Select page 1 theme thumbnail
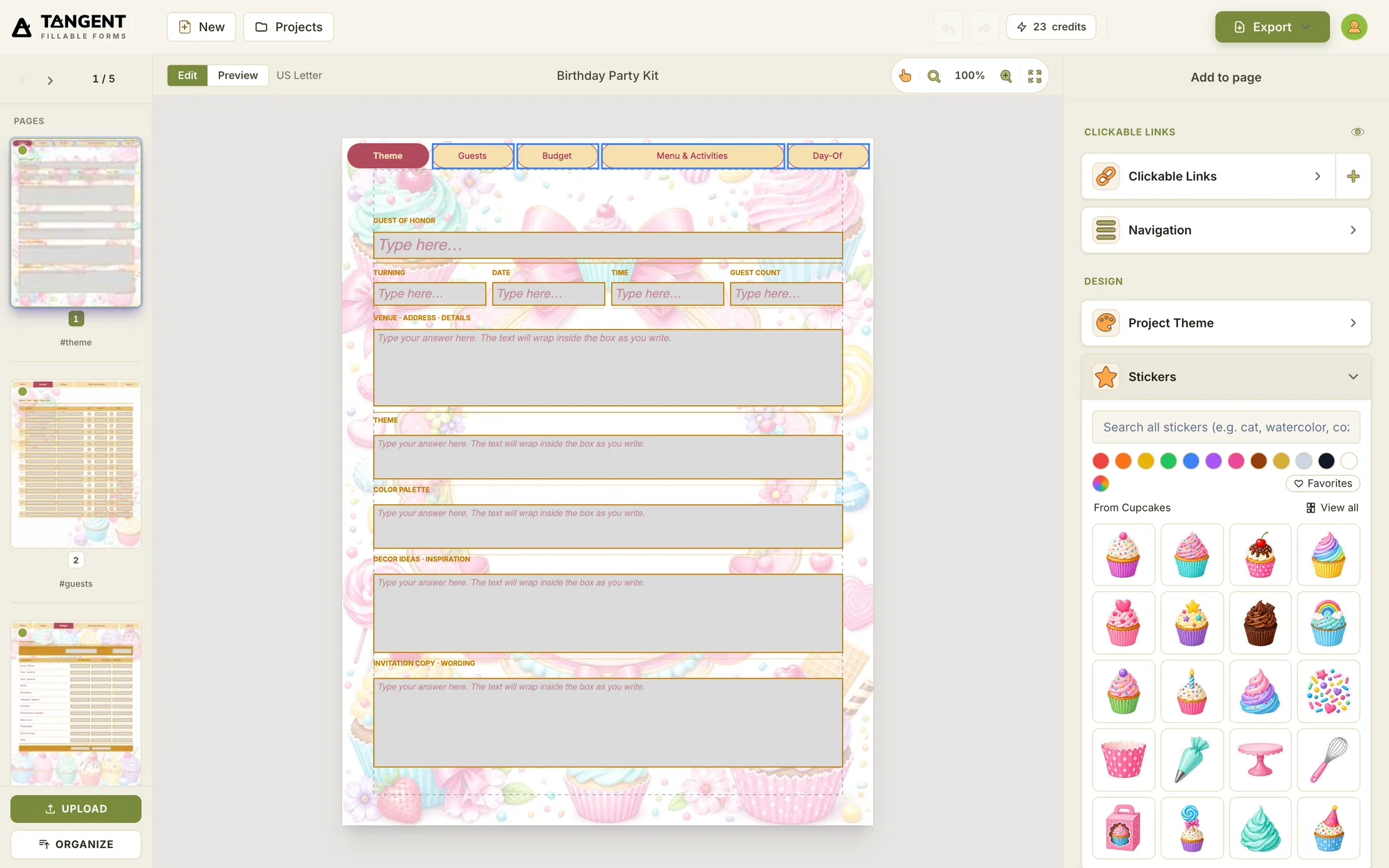The height and width of the screenshot is (868, 1389). [x=76, y=222]
